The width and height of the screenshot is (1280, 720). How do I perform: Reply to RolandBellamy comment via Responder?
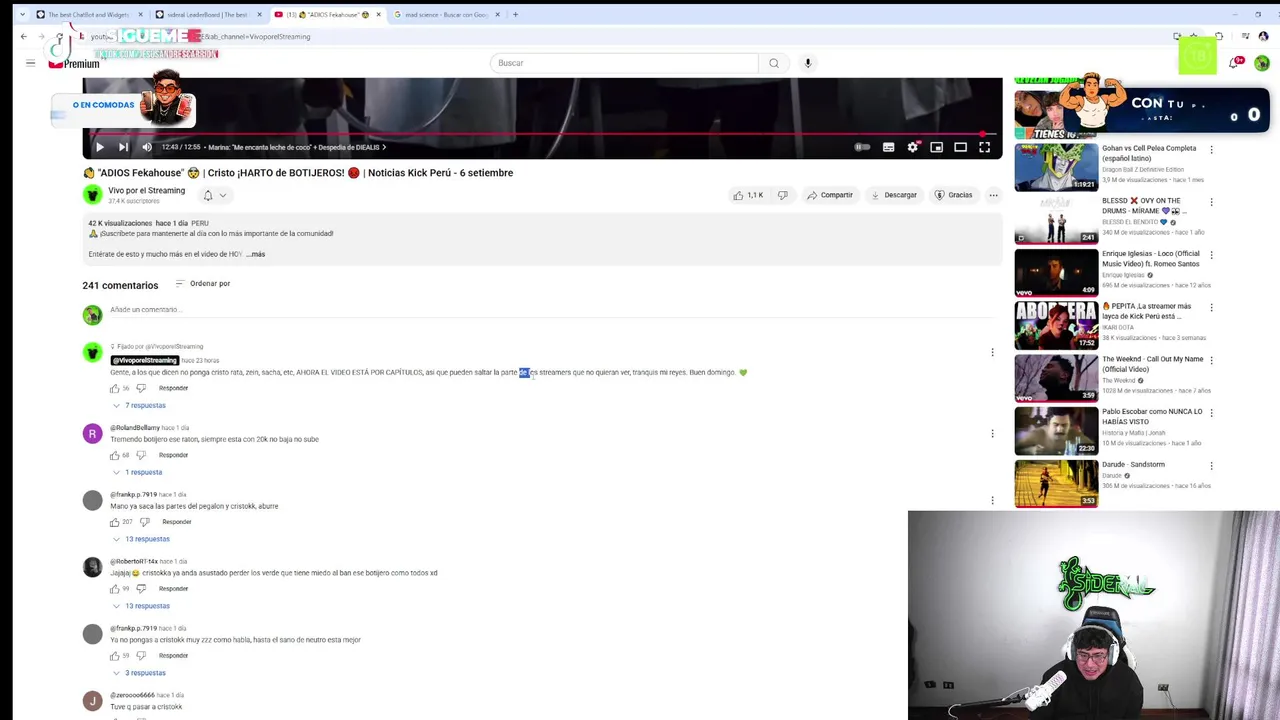pos(173,455)
